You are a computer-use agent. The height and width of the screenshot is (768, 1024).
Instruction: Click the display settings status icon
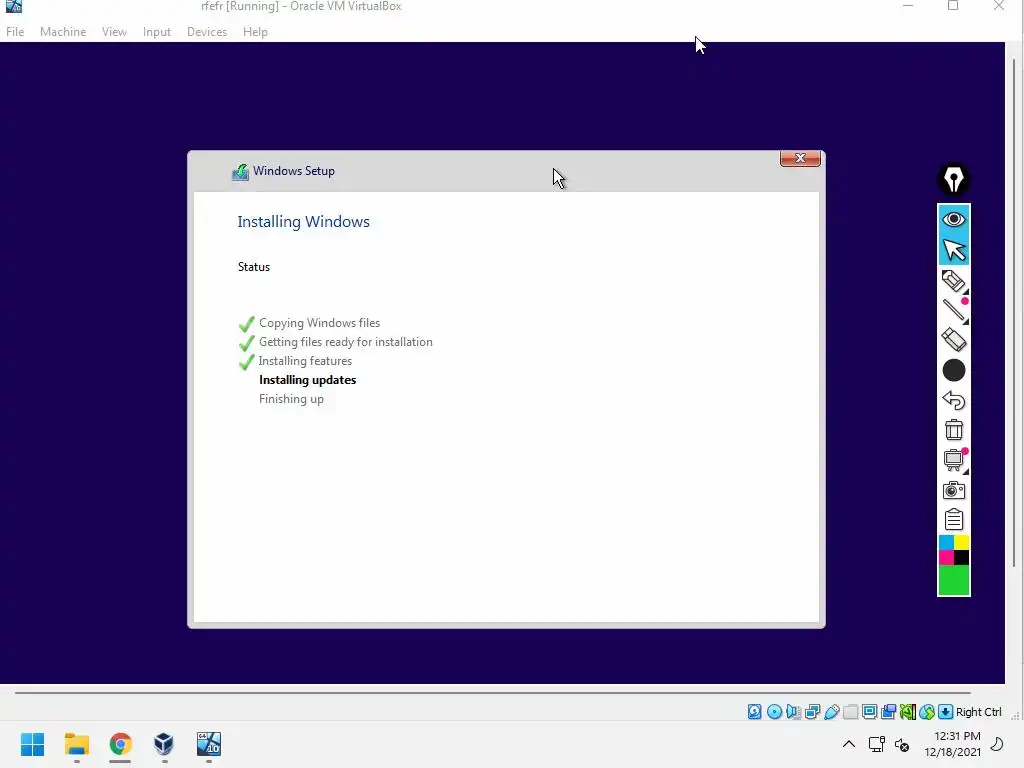[x=869, y=712]
